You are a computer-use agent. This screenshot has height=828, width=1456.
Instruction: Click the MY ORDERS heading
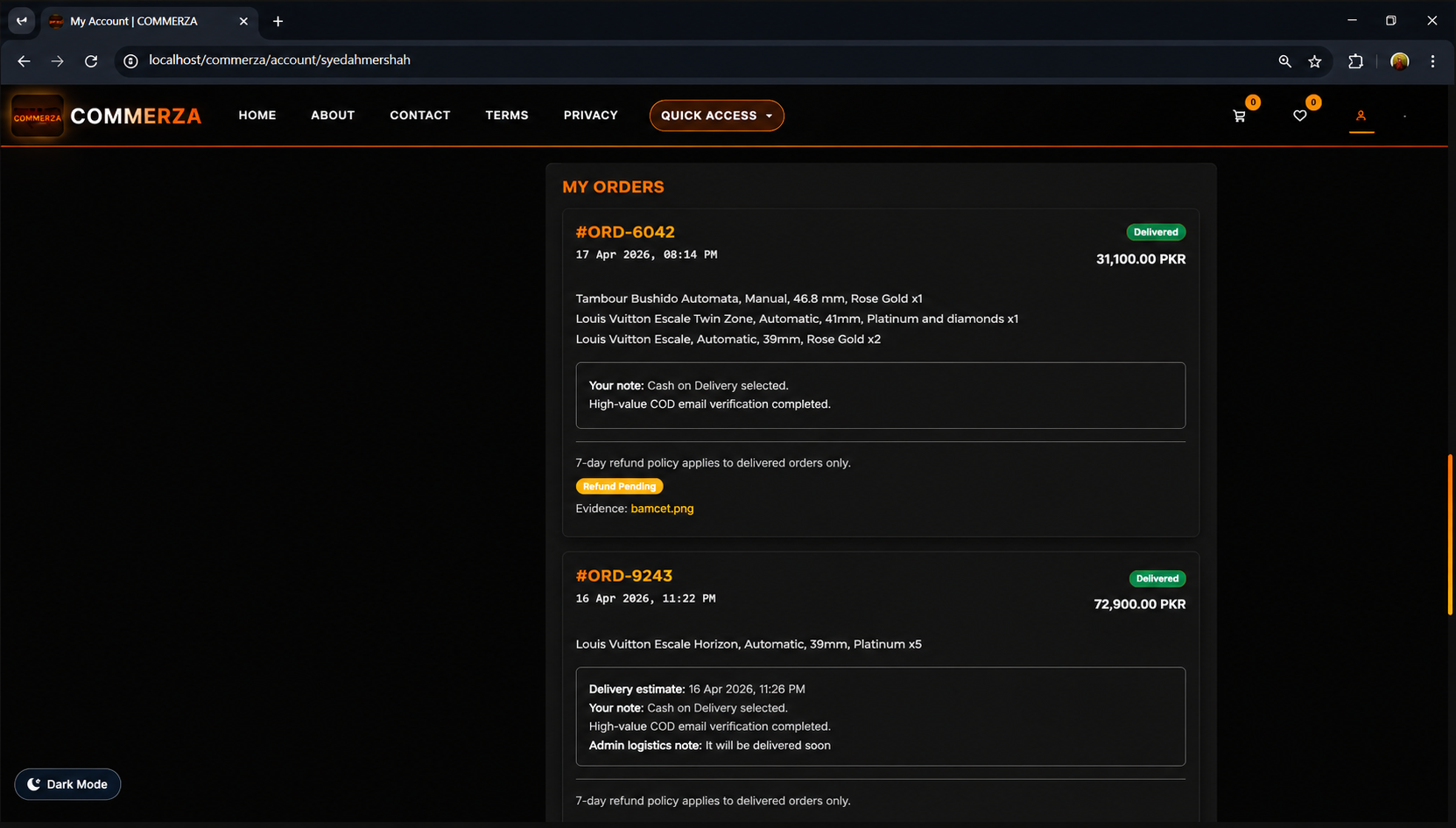613,187
